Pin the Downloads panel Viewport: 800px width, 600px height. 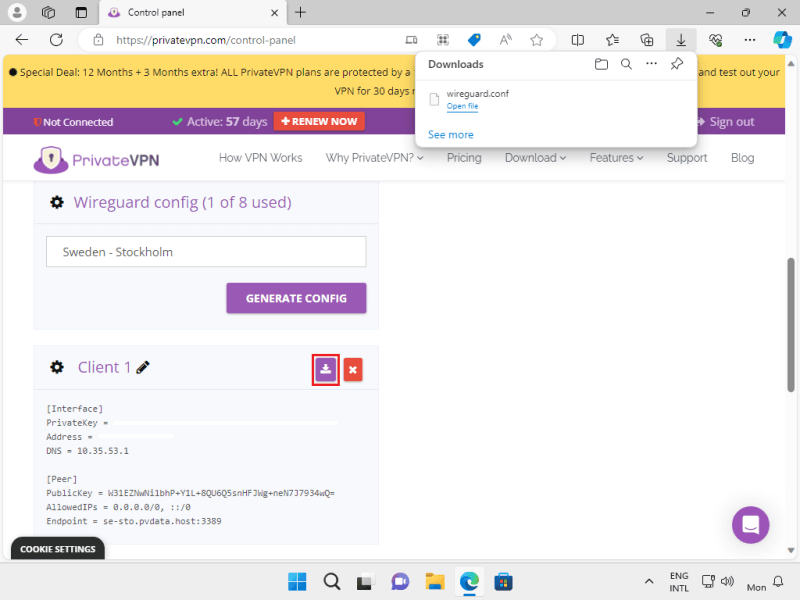pos(676,64)
